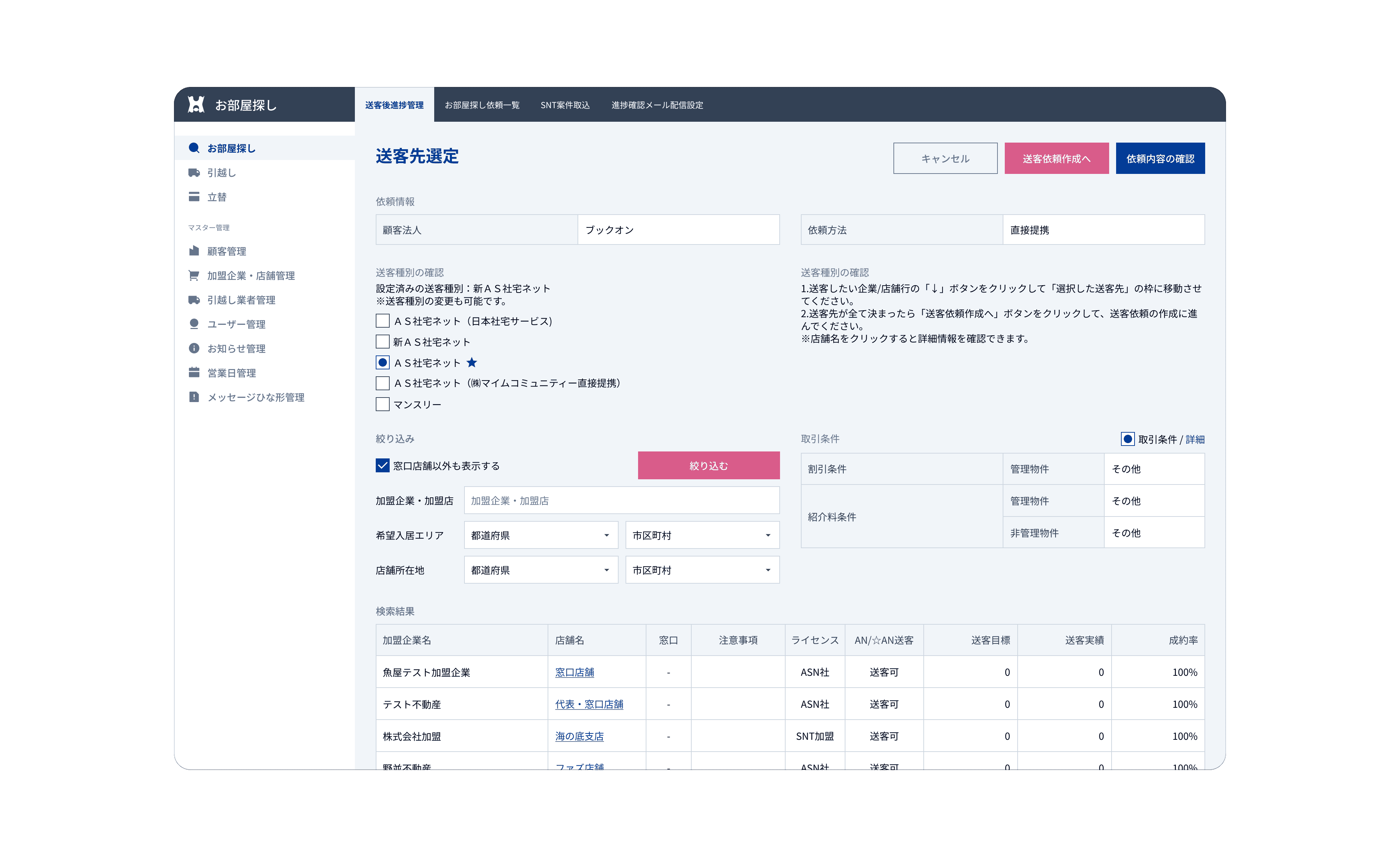Click the shopping cart icon for 加盟企業・店舗管理
The image size is (1400, 857).
(194, 275)
